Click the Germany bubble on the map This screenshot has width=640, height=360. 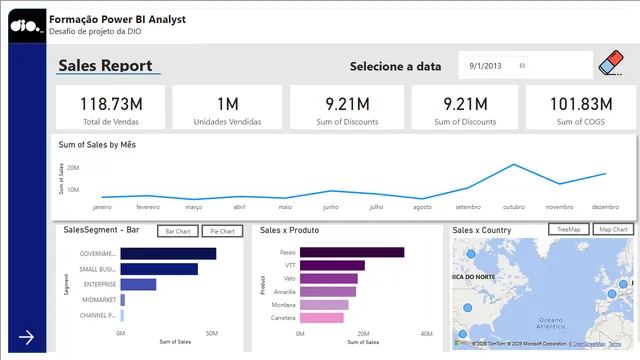click(623, 284)
